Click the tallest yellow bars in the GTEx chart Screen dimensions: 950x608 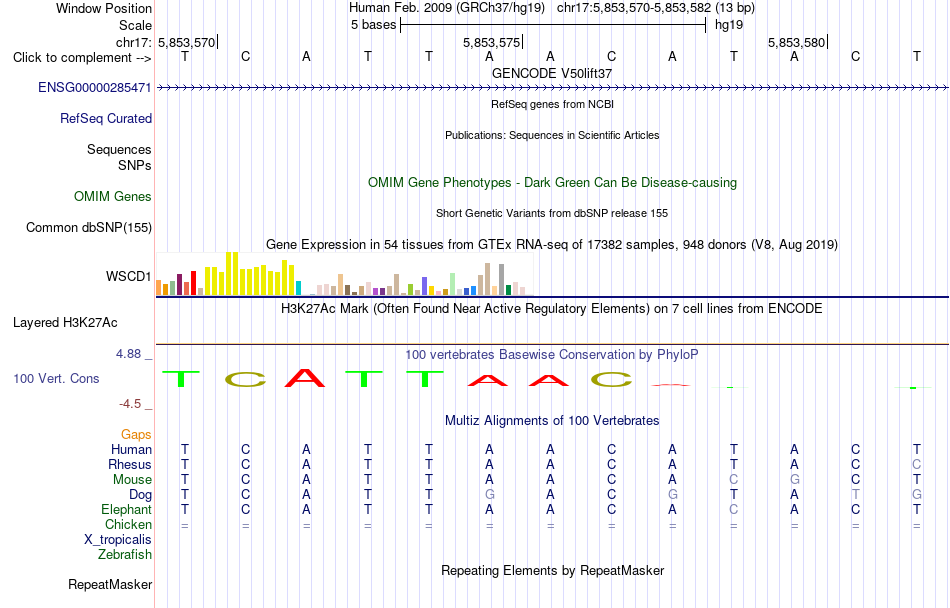point(232,274)
